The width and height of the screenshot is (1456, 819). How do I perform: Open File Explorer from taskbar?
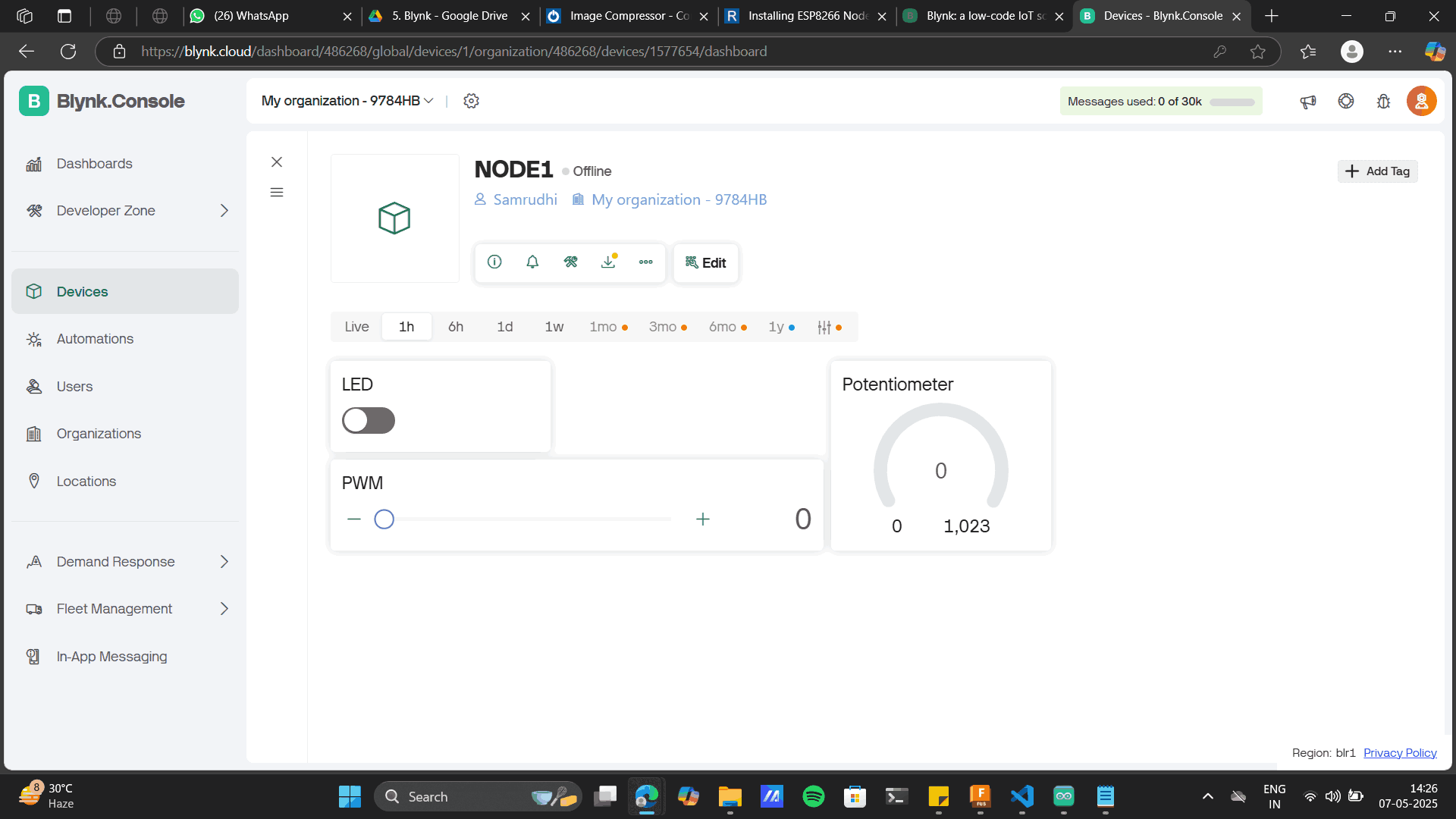[x=730, y=796]
